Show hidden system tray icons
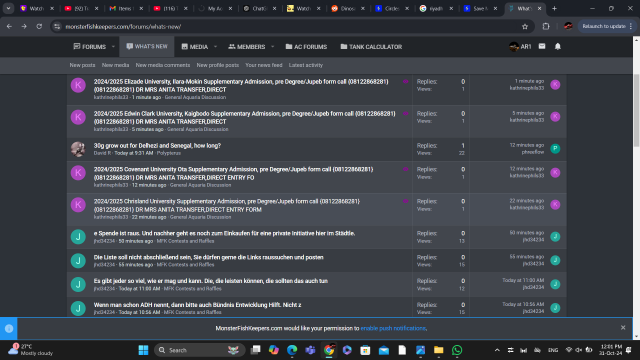Viewport: 640px width, 360px height. pos(497,350)
